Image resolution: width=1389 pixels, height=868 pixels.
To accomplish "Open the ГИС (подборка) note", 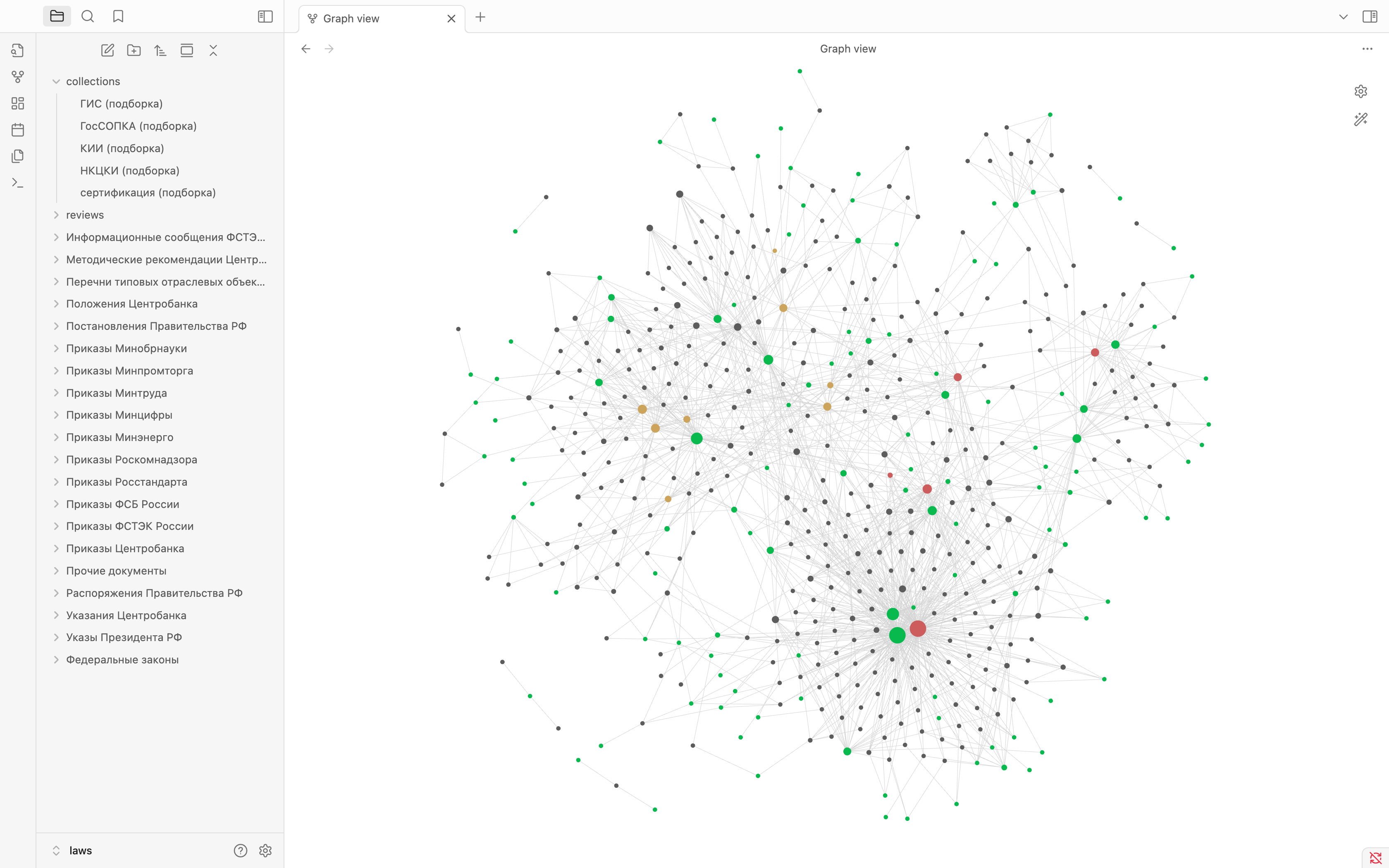I will (167, 104).
